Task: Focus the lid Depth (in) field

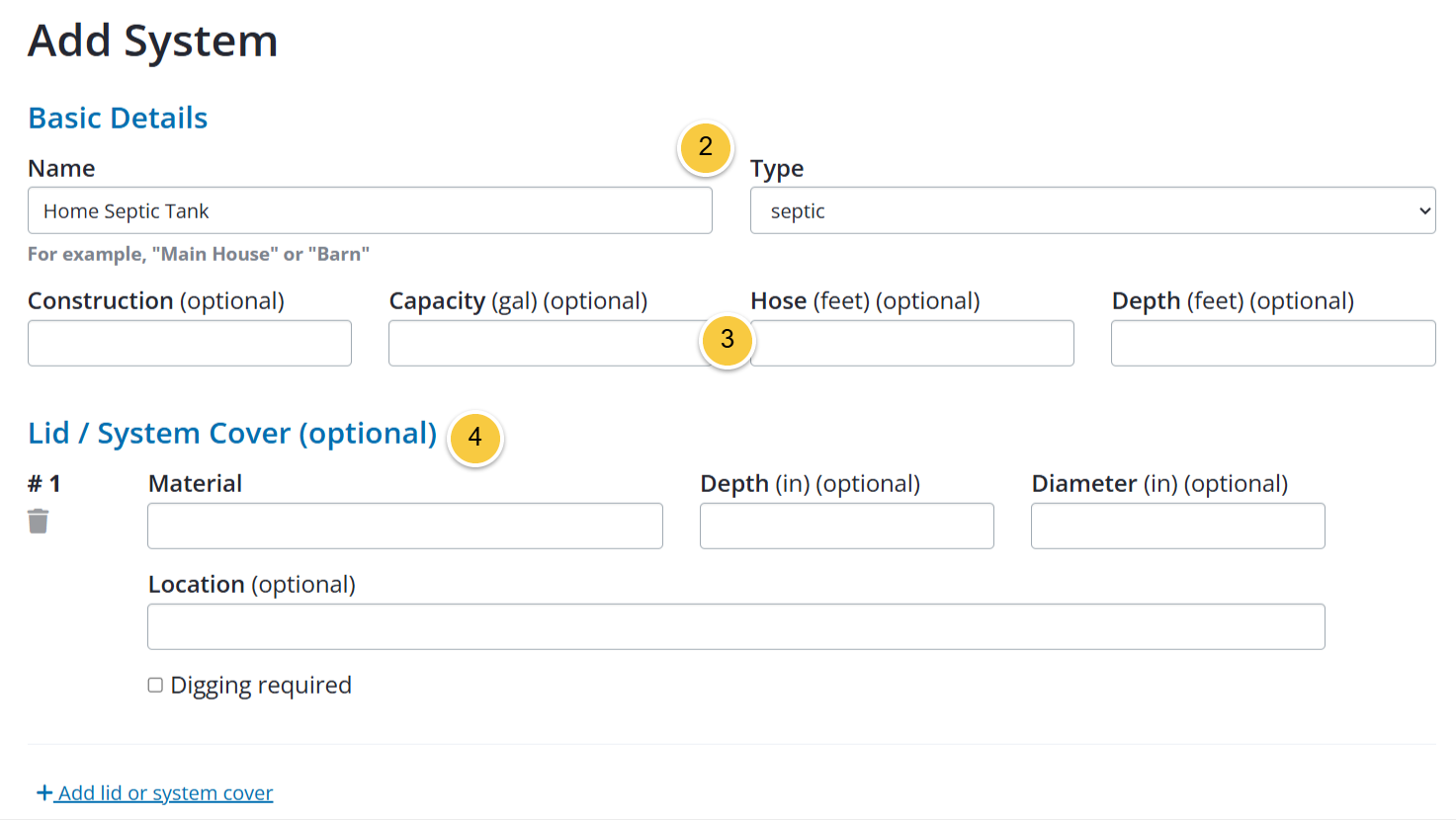Action: [847, 526]
